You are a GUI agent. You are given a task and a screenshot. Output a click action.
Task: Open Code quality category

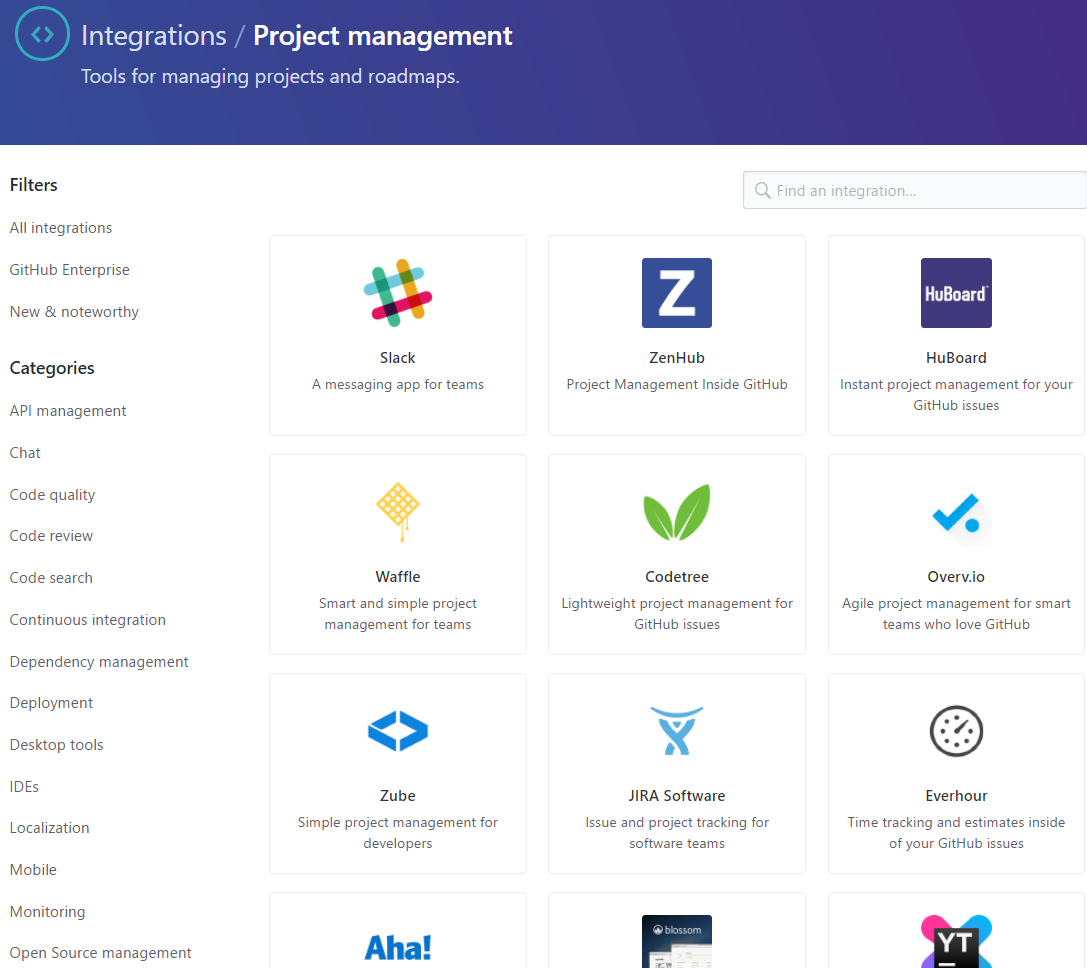[52, 495]
